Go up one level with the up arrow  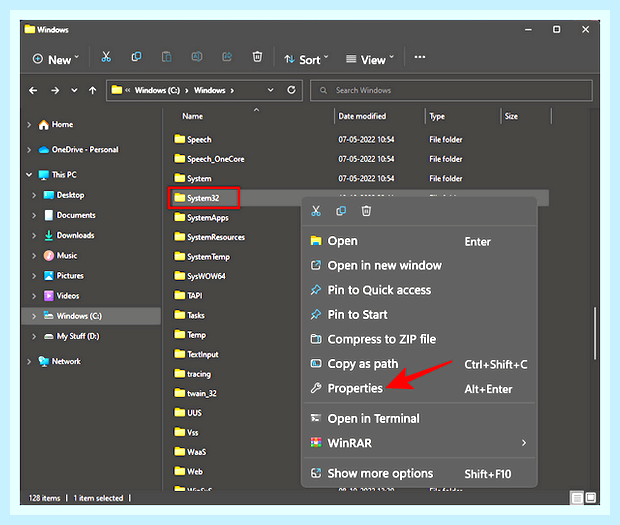pos(93,91)
